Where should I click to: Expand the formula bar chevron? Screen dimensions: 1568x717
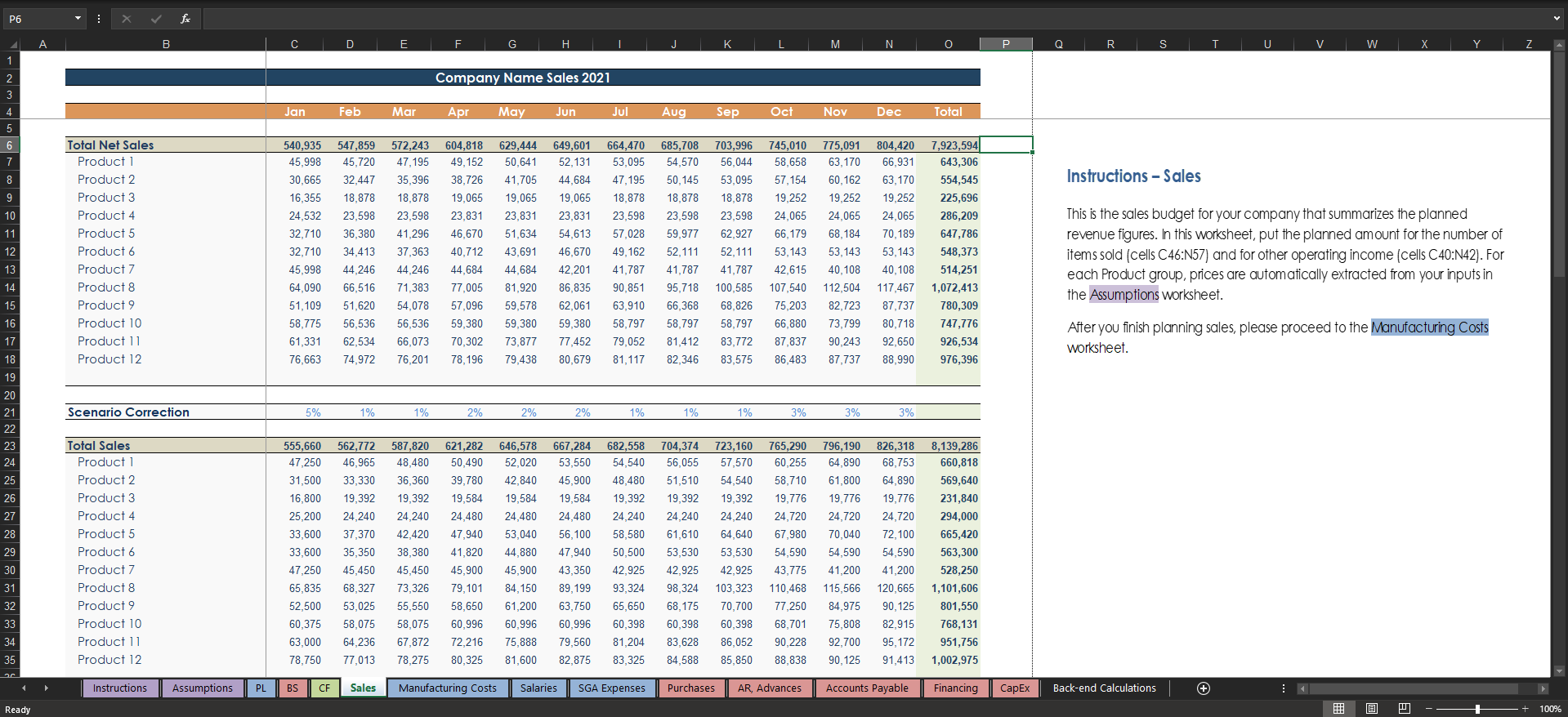1557,19
